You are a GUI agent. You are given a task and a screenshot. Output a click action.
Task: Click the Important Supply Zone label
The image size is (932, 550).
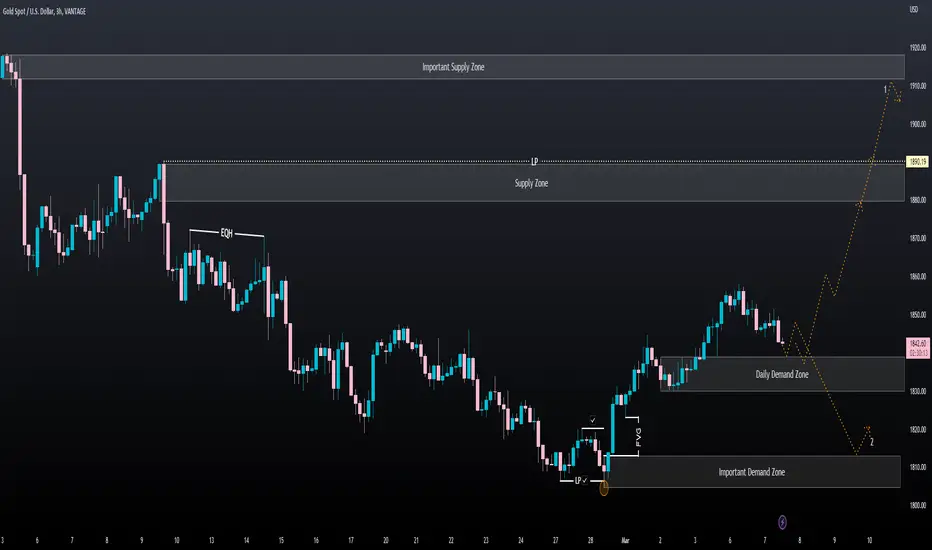pyautogui.click(x=453, y=67)
